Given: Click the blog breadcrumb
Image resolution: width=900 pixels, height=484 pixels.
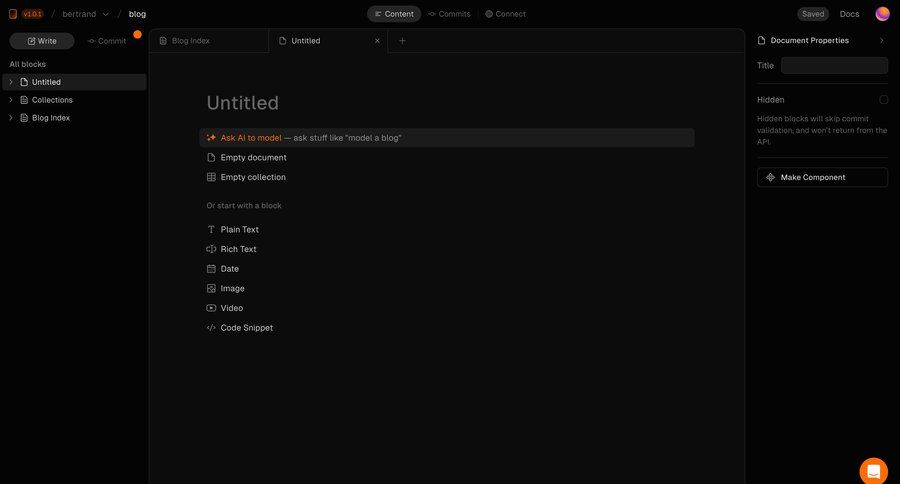Looking at the screenshot, I should pyautogui.click(x=137, y=14).
